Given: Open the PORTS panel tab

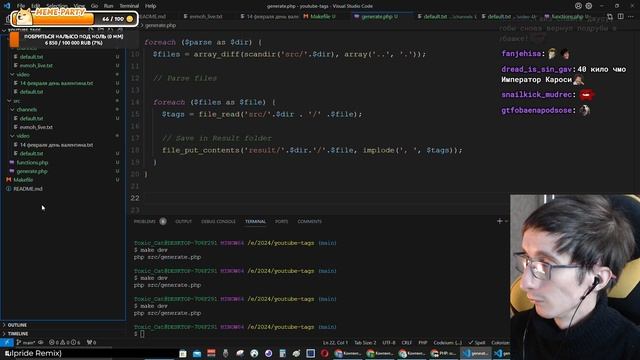Looking at the screenshot, I should [281, 221].
